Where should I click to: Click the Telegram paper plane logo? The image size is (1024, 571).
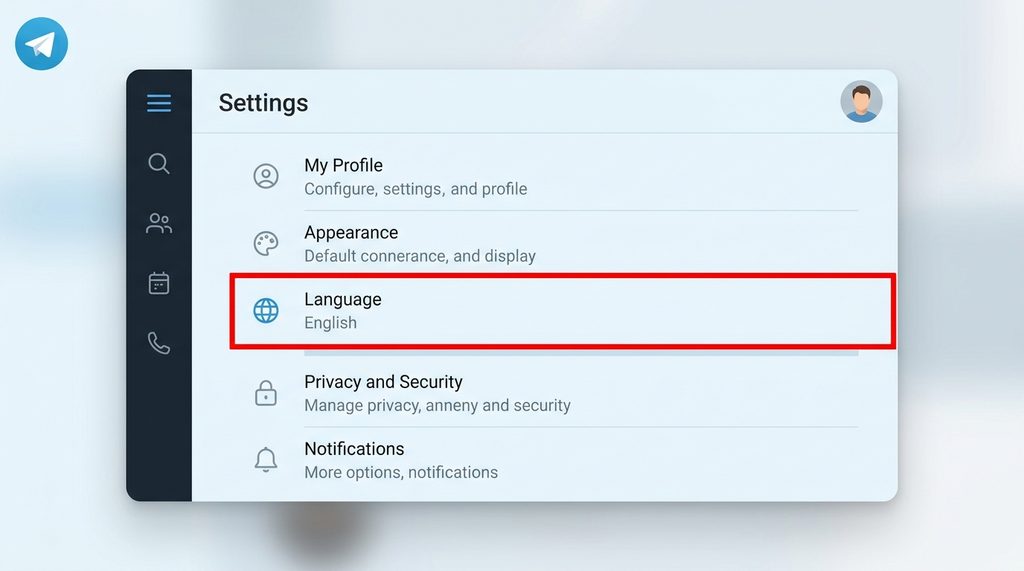coord(42,45)
